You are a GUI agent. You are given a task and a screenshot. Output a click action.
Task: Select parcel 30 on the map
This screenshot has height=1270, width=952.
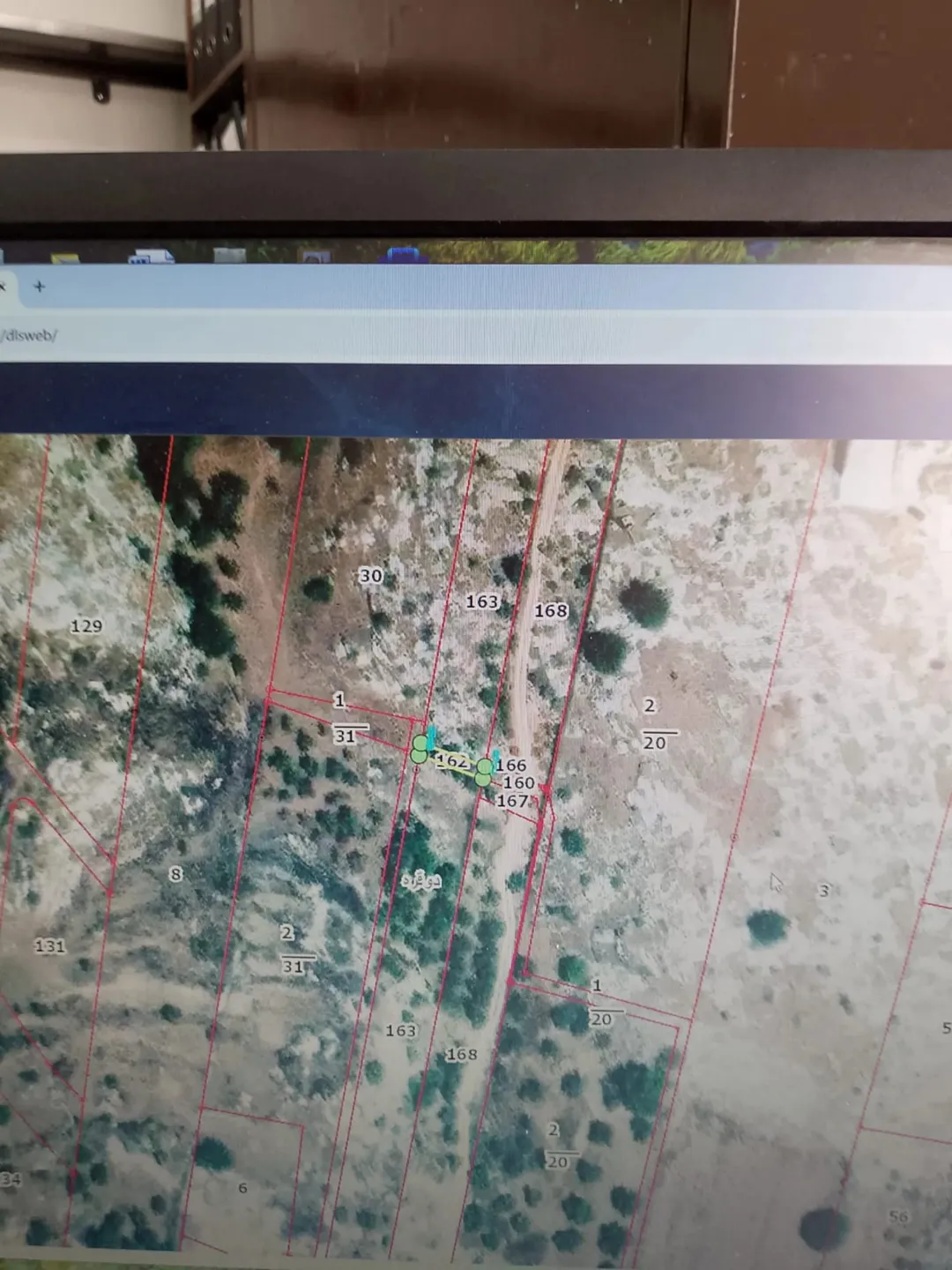pyautogui.click(x=370, y=576)
